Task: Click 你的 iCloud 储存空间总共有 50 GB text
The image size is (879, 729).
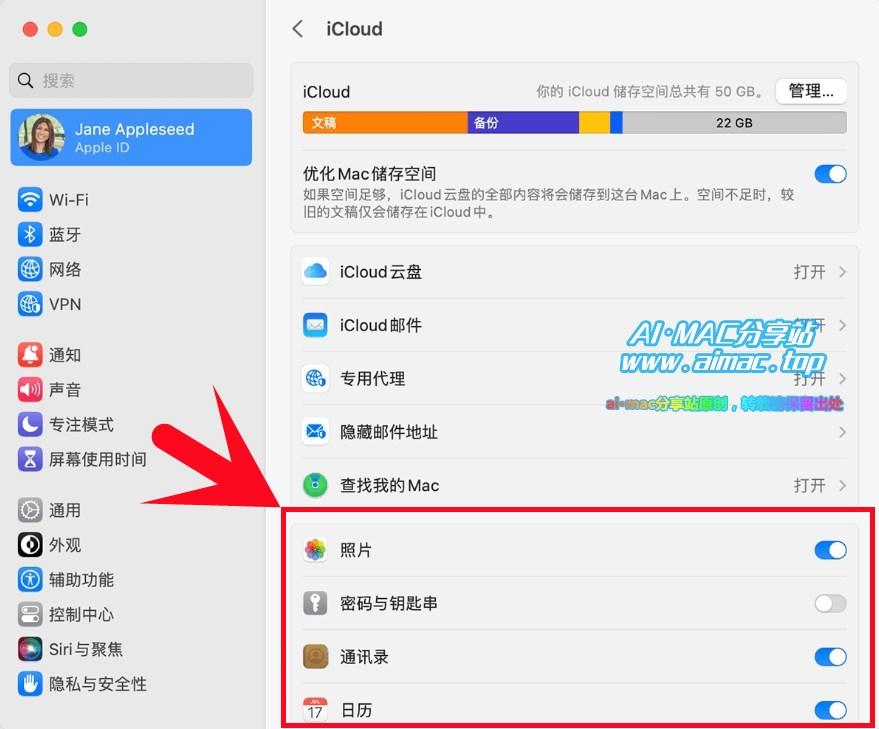Action: click(x=650, y=91)
